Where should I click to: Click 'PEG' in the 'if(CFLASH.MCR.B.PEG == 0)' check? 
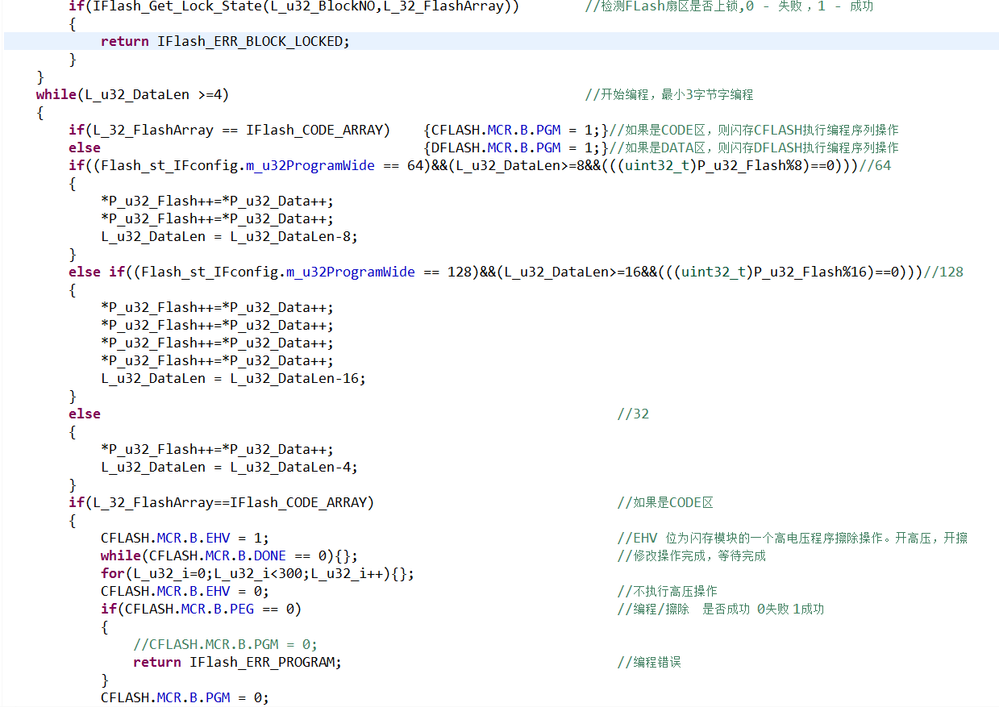coord(241,610)
